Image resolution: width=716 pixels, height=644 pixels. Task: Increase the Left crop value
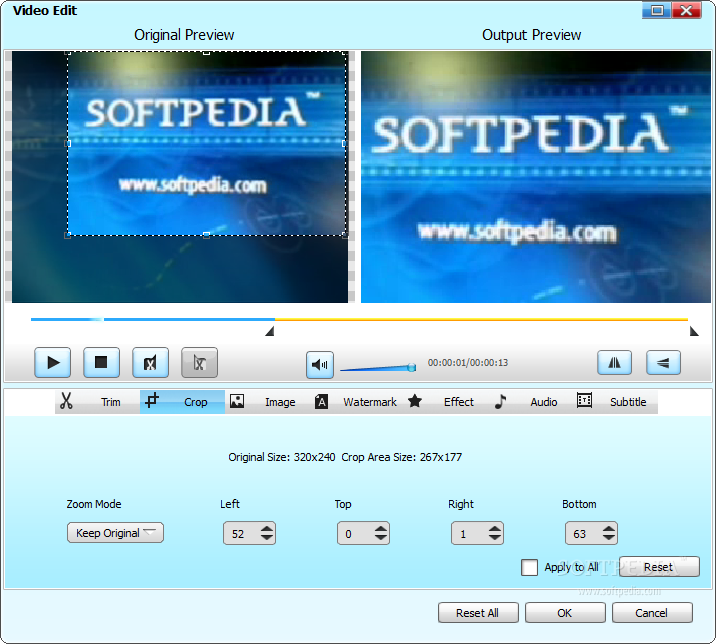coord(267,528)
